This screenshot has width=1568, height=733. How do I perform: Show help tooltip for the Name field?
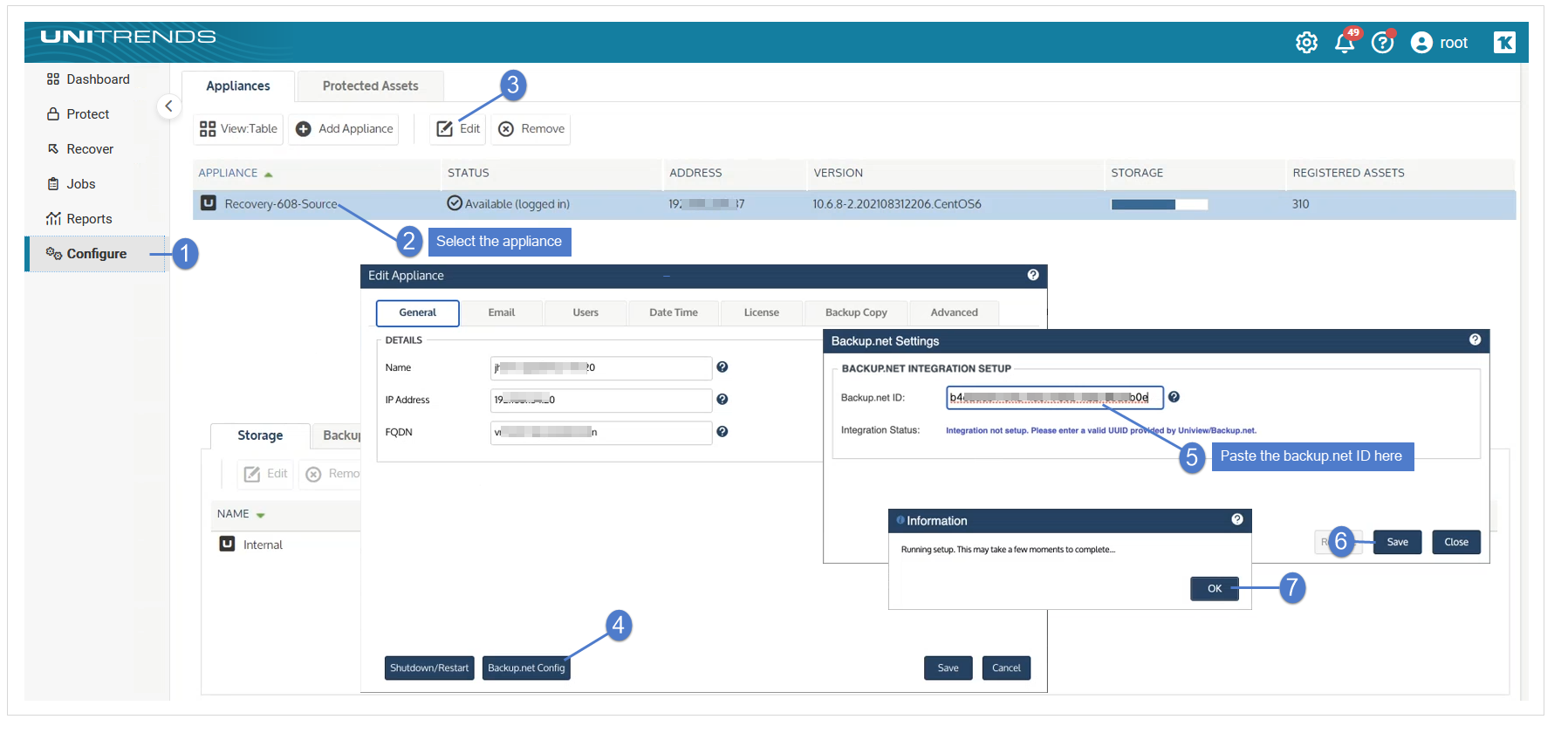(722, 367)
